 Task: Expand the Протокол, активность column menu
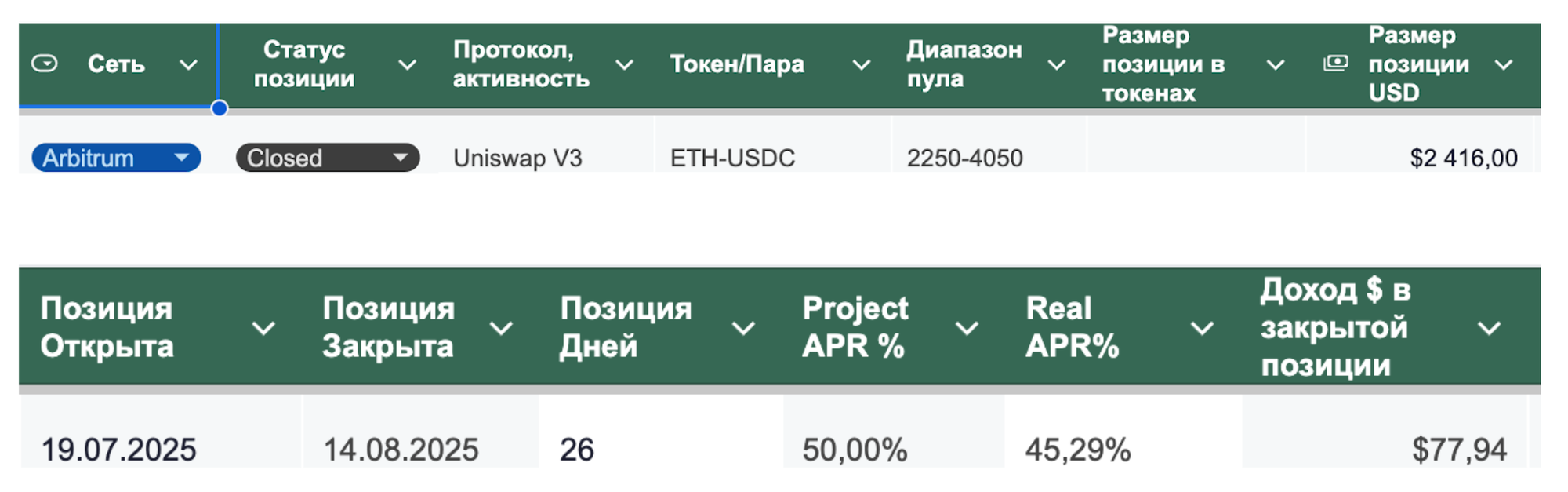click(624, 65)
